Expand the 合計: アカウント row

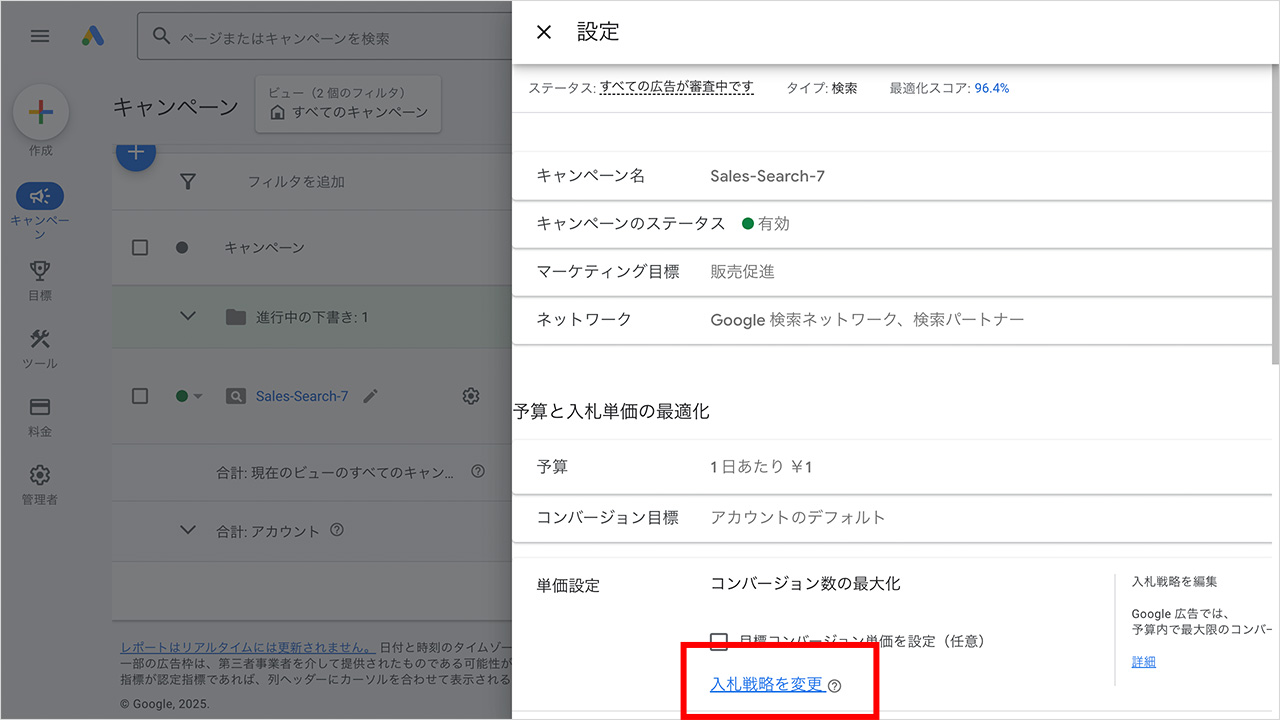[x=188, y=531]
